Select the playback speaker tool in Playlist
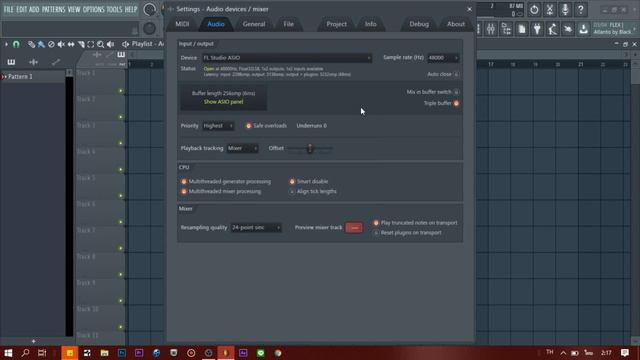640x360 pixels. coord(110,44)
